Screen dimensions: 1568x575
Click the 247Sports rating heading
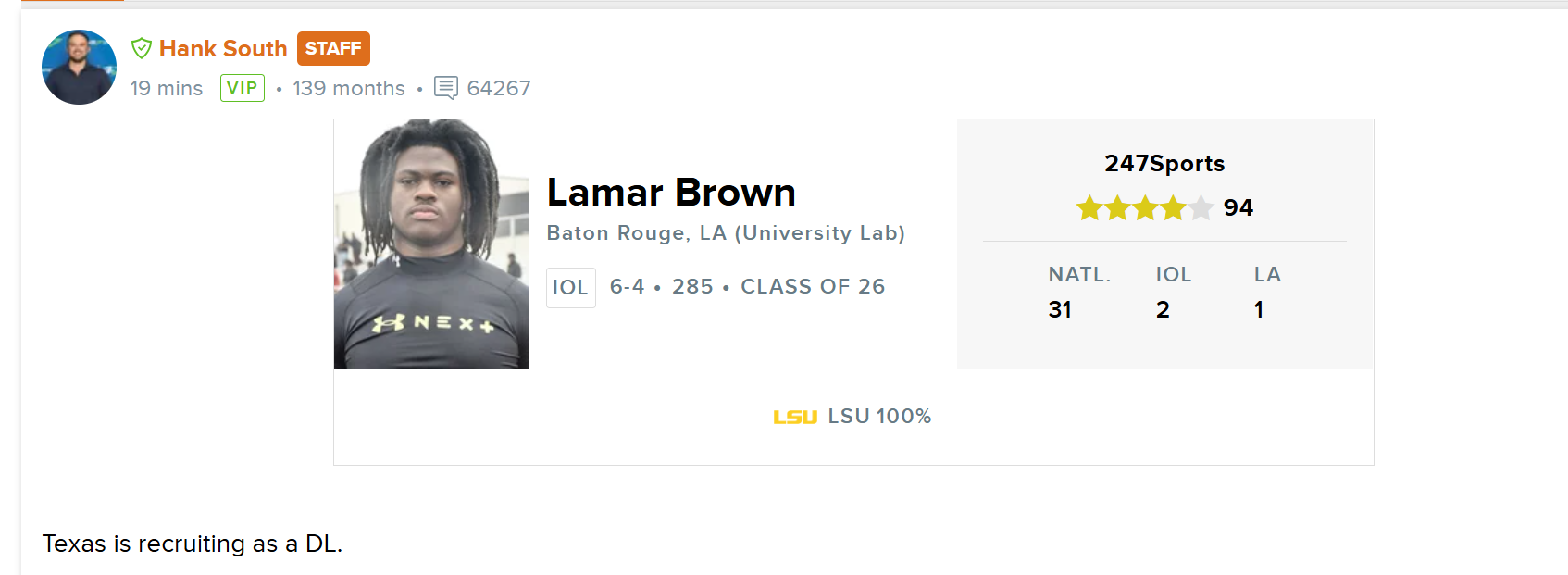coord(1164,164)
